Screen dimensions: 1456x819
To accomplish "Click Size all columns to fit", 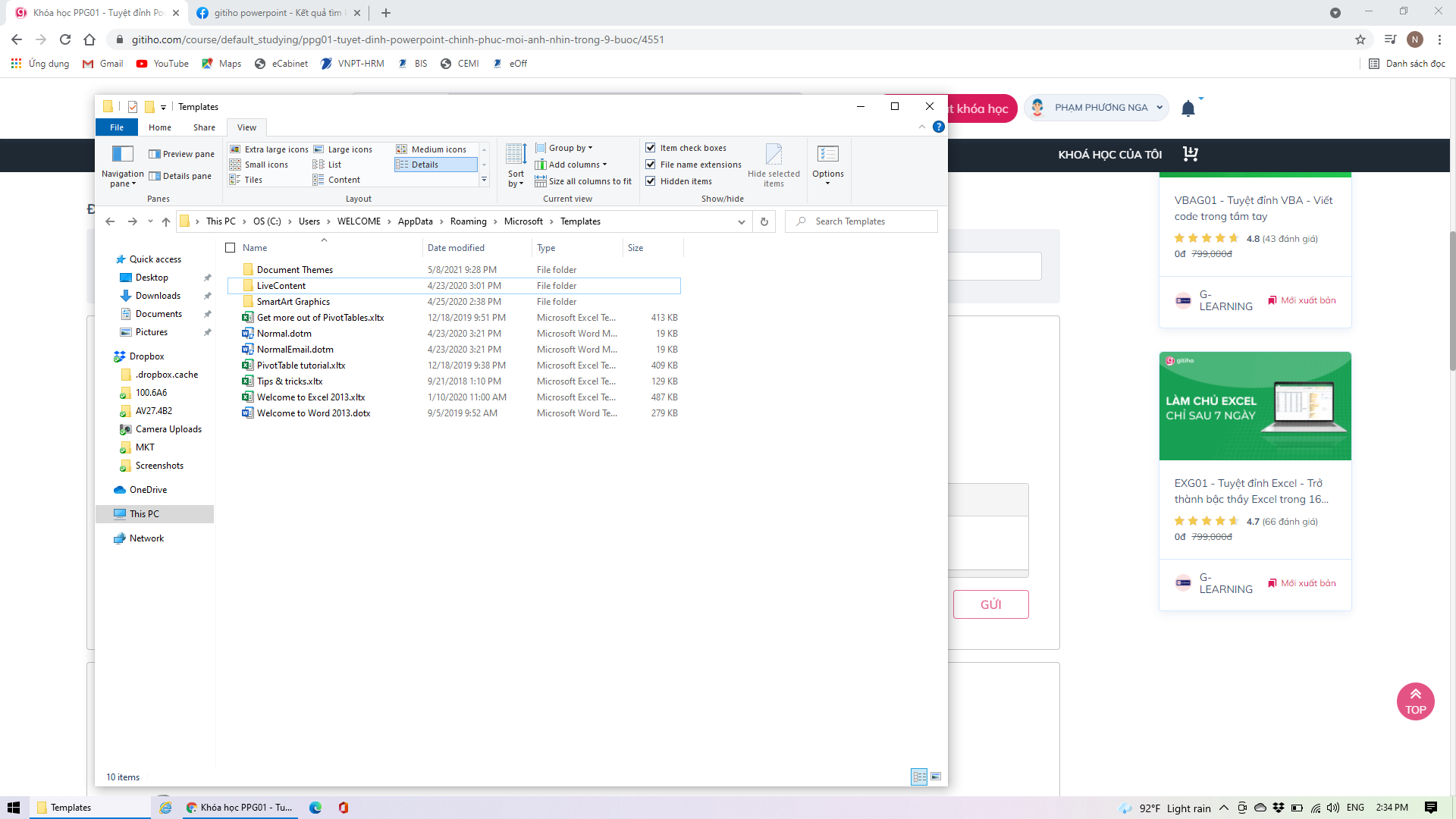I will click(x=583, y=181).
